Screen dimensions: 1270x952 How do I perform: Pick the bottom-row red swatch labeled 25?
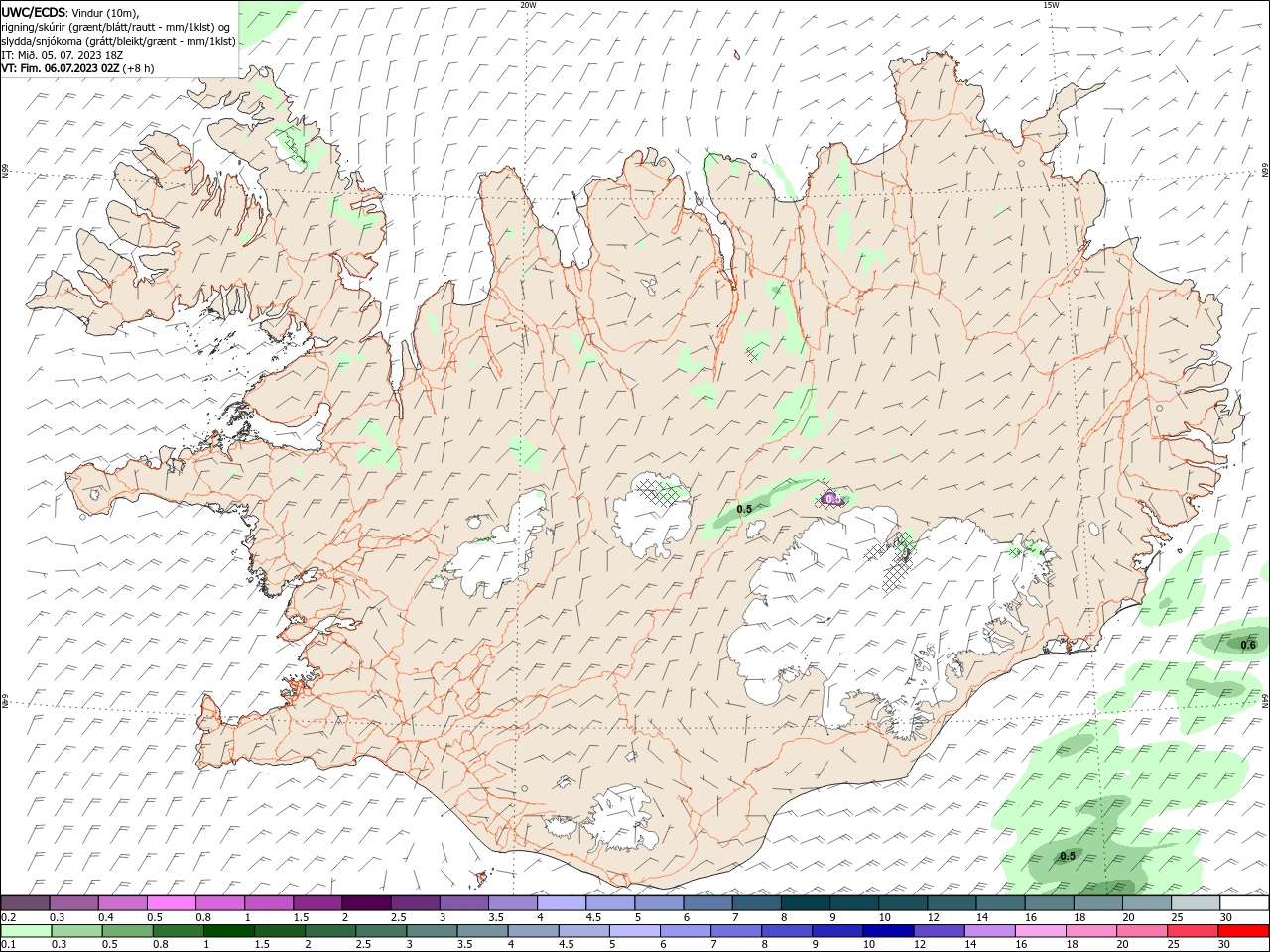(x=1193, y=930)
